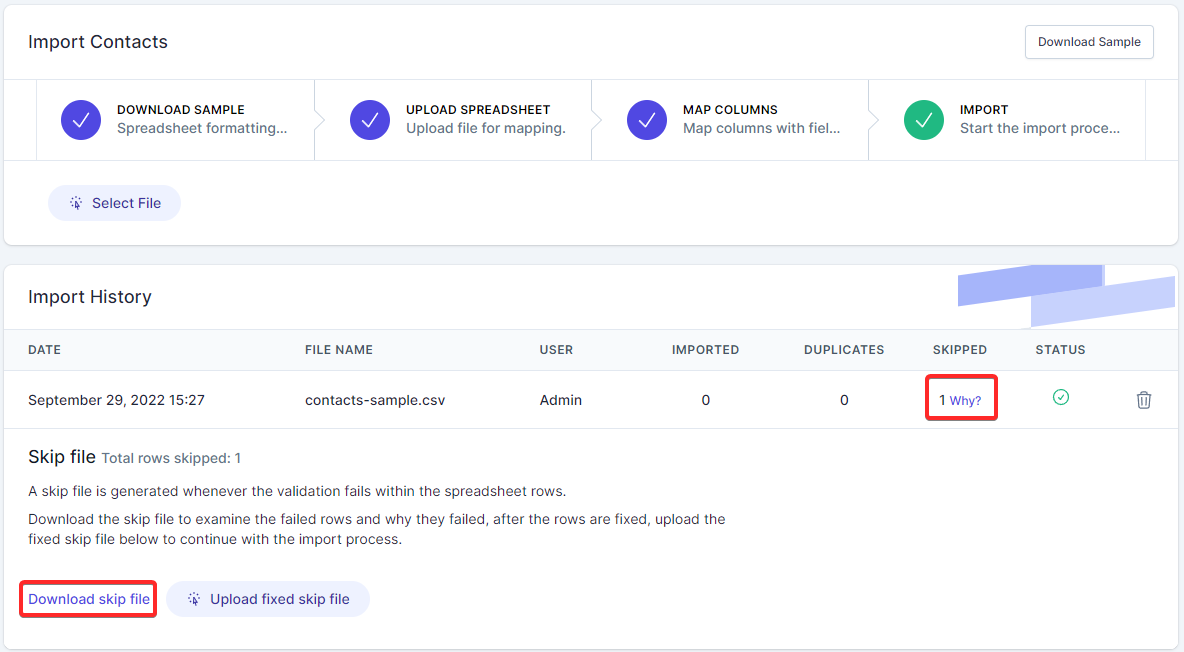
Task: Click the SKIPPED column header
Action: pyautogui.click(x=960, y=350)
